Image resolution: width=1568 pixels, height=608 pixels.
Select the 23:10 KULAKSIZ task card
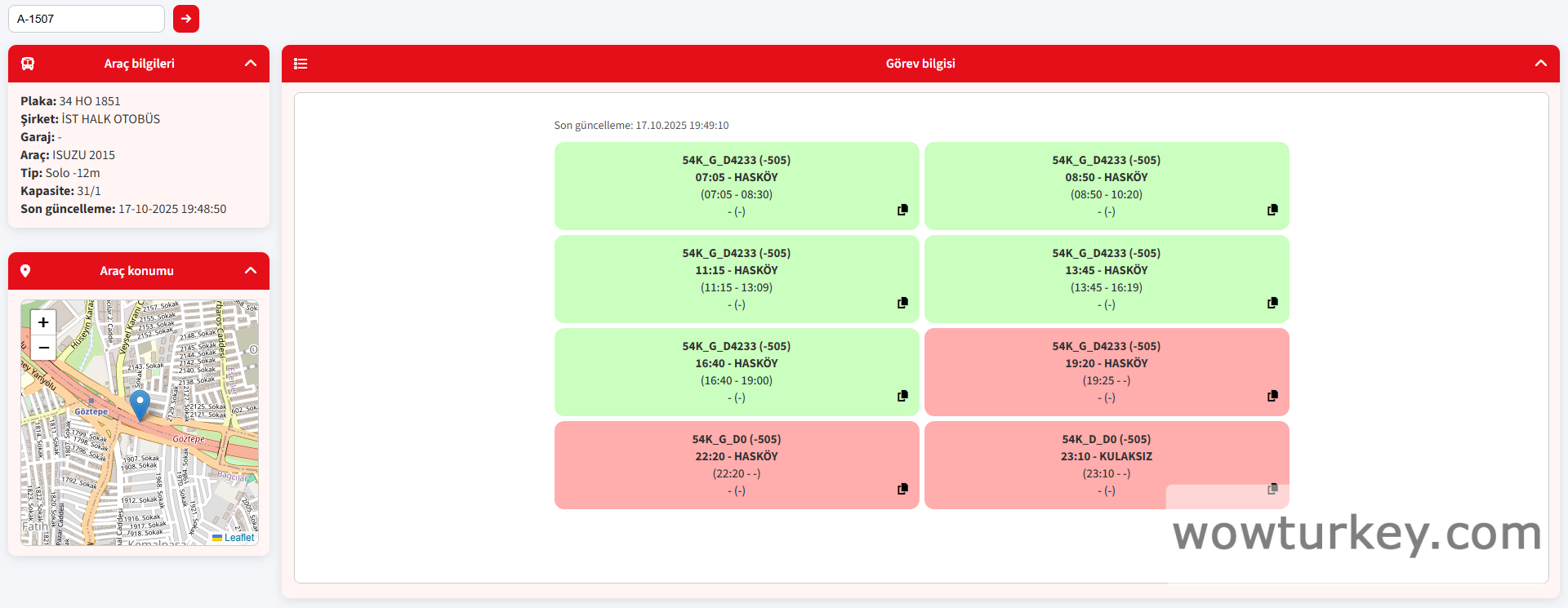coord(1106,457)
